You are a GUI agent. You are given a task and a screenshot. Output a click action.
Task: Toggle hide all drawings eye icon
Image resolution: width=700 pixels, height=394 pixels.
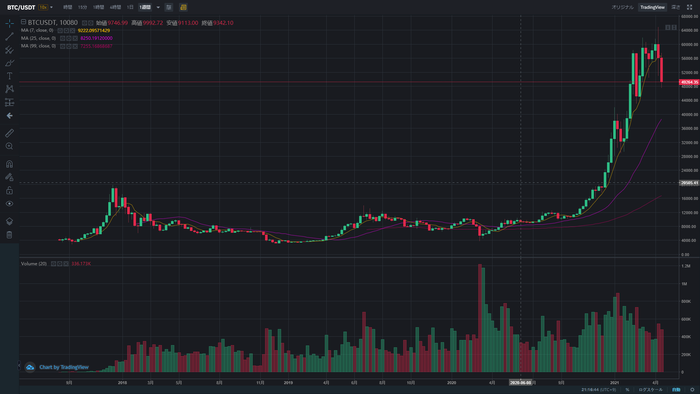pos(9,203)
